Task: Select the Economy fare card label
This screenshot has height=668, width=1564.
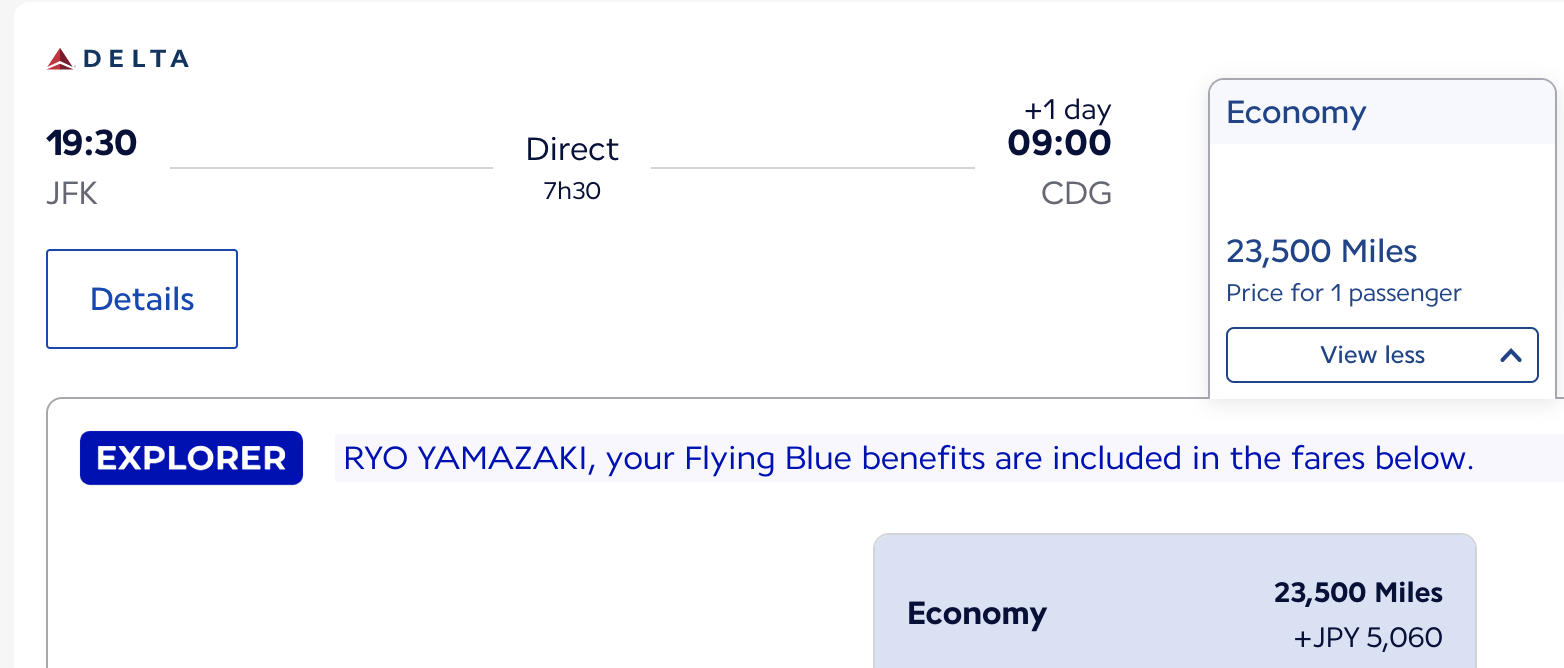Action: click(x=976, y=613)
